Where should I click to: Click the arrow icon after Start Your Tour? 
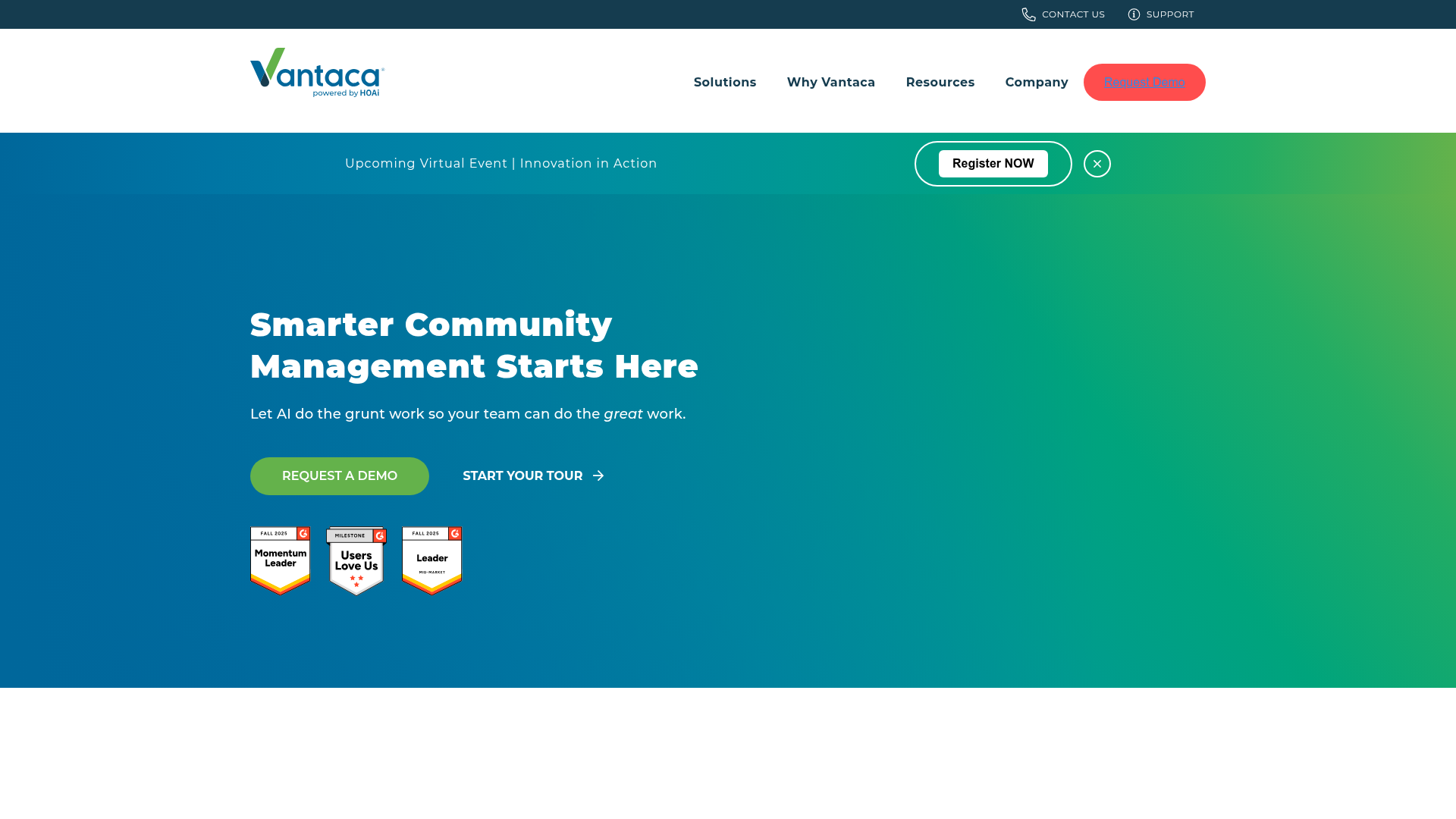point(598,475)
